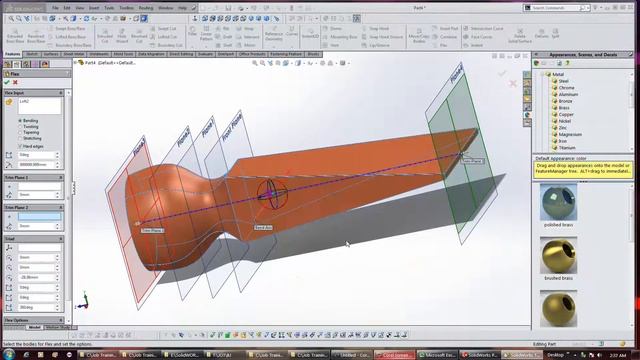Image resolution: width=640 pixels, height=360 pixels.
Task: Select the Twisting radio option
Action: [x=20, y=127]
